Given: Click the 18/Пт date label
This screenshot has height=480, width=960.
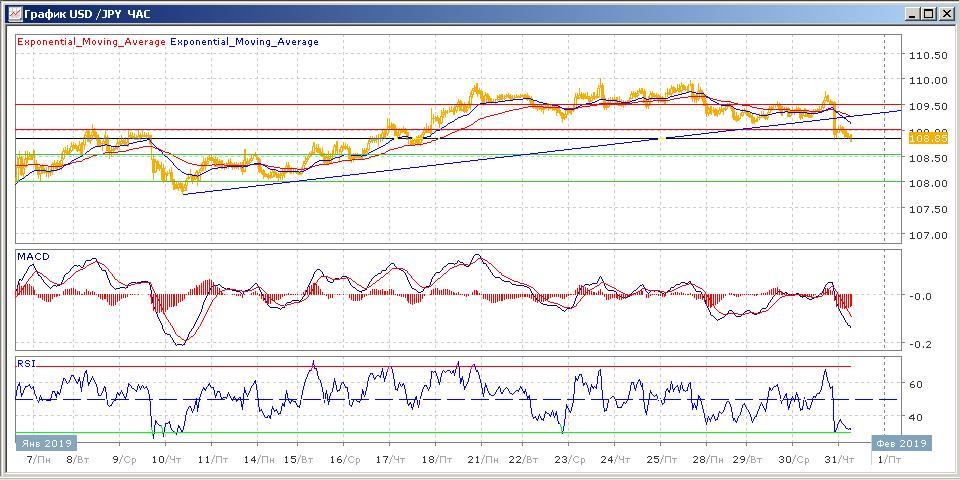Looking at the screenshot, I should click(x=438, y=460).
